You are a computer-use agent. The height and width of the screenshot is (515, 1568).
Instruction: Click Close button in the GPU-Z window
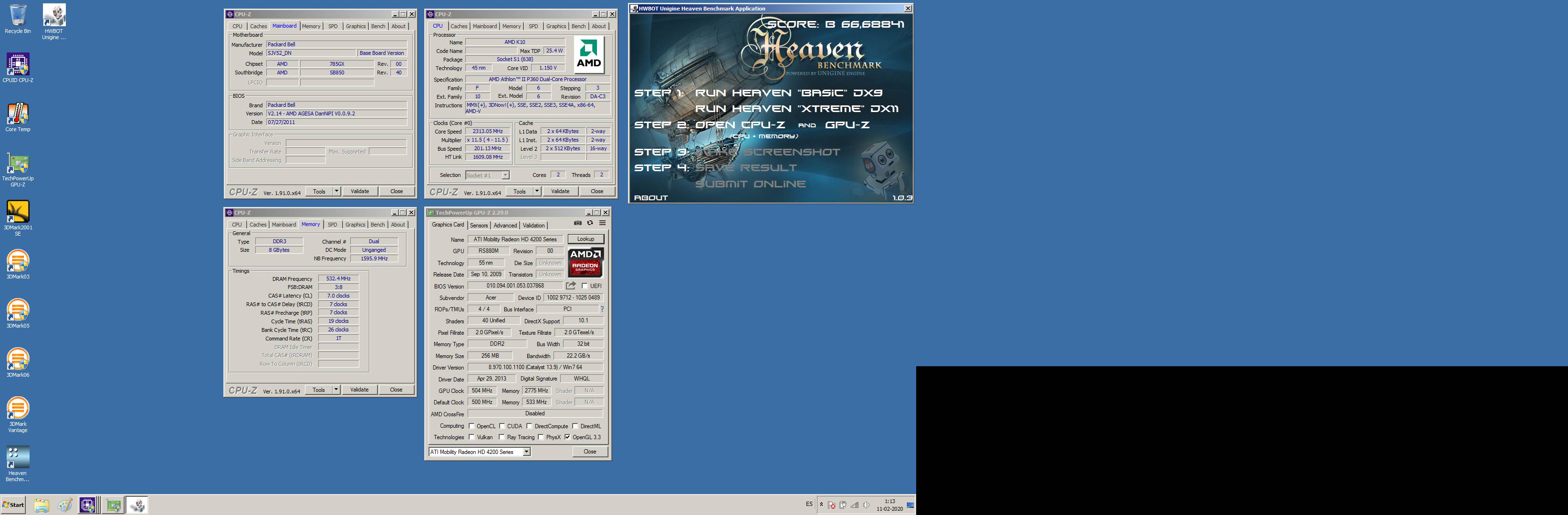[590, 452]
